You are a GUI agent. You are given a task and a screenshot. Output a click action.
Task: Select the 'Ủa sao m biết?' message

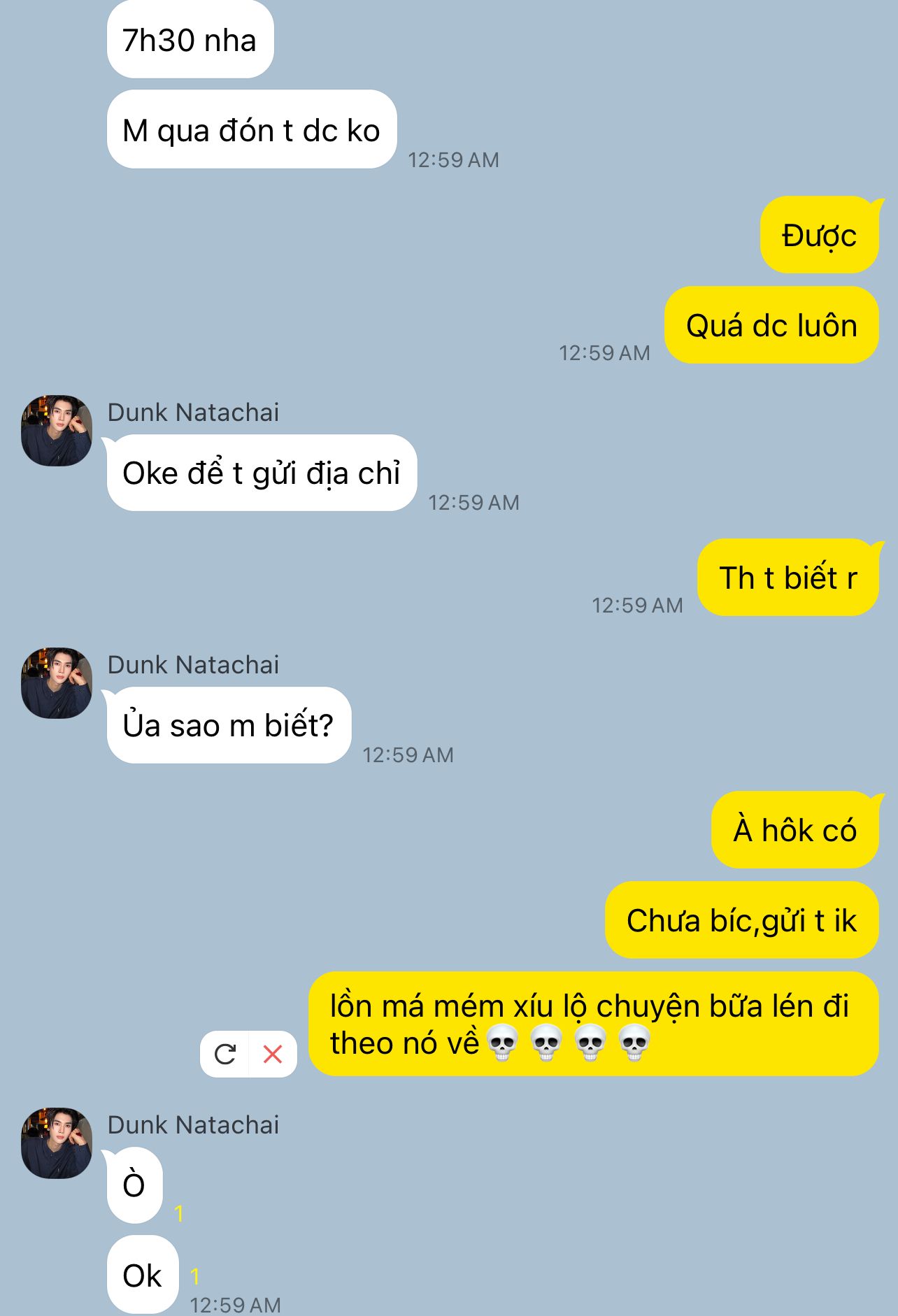(x=229, y=725)
